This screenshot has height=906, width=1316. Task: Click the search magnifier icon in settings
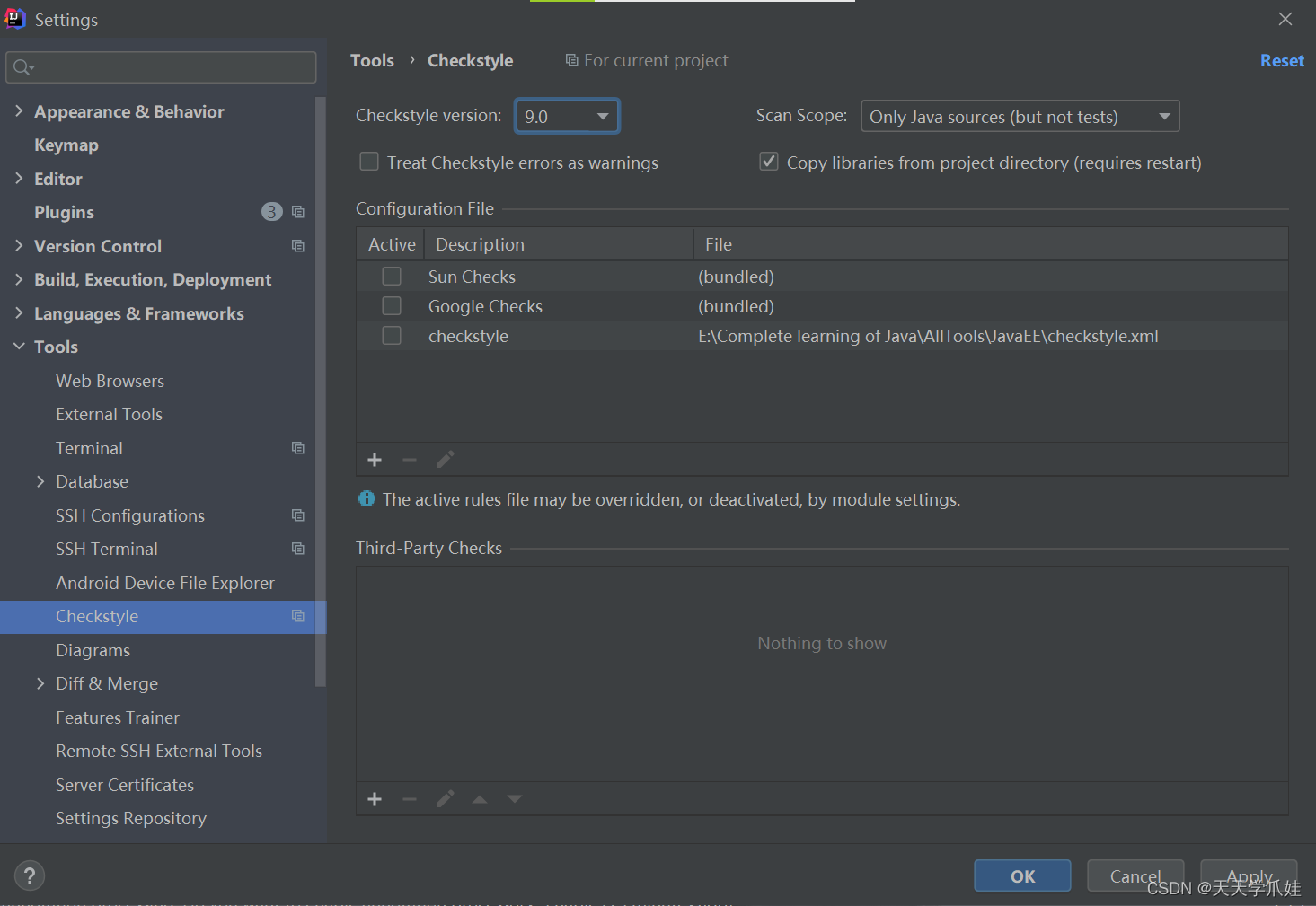click(x=23, y=67)
